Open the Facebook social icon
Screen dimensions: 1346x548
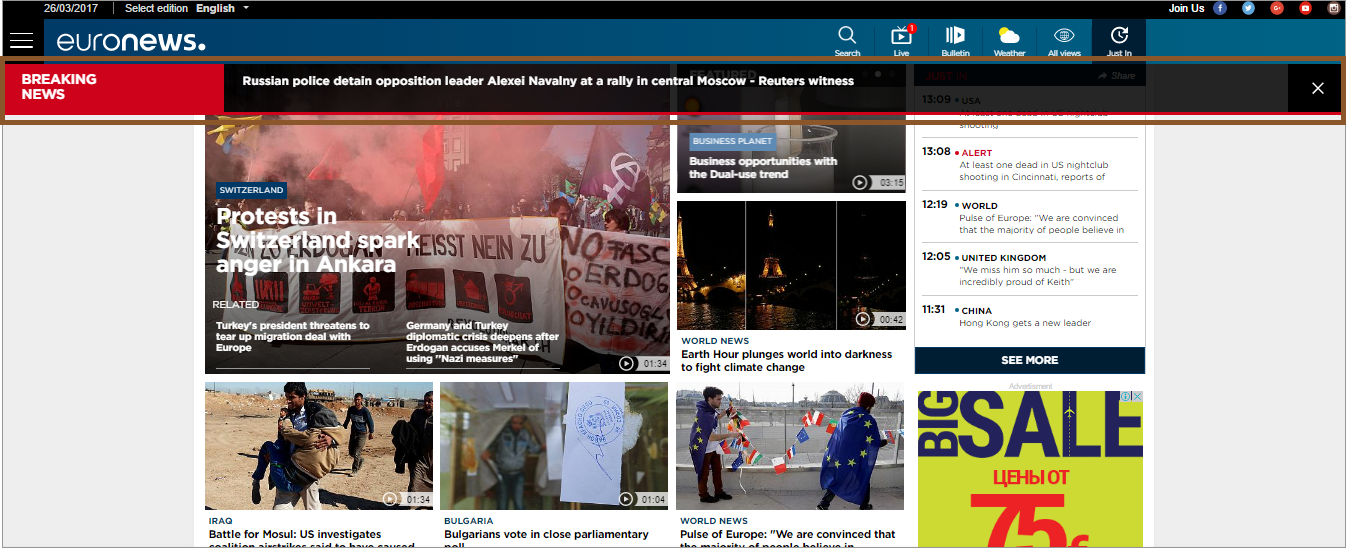coord(1220,8)
